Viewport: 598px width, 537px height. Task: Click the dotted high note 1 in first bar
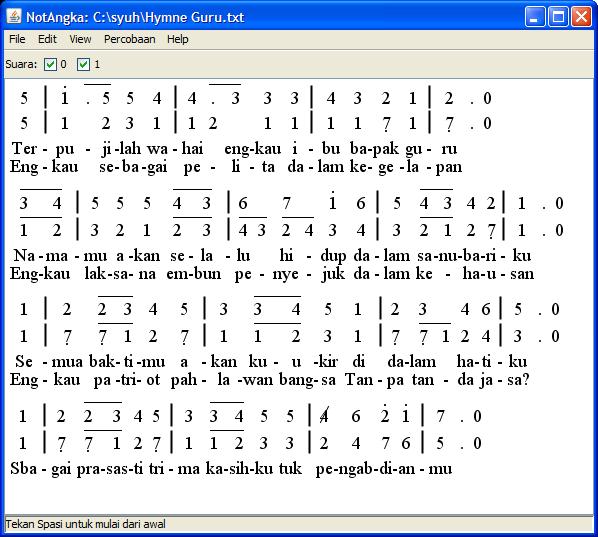64,96
